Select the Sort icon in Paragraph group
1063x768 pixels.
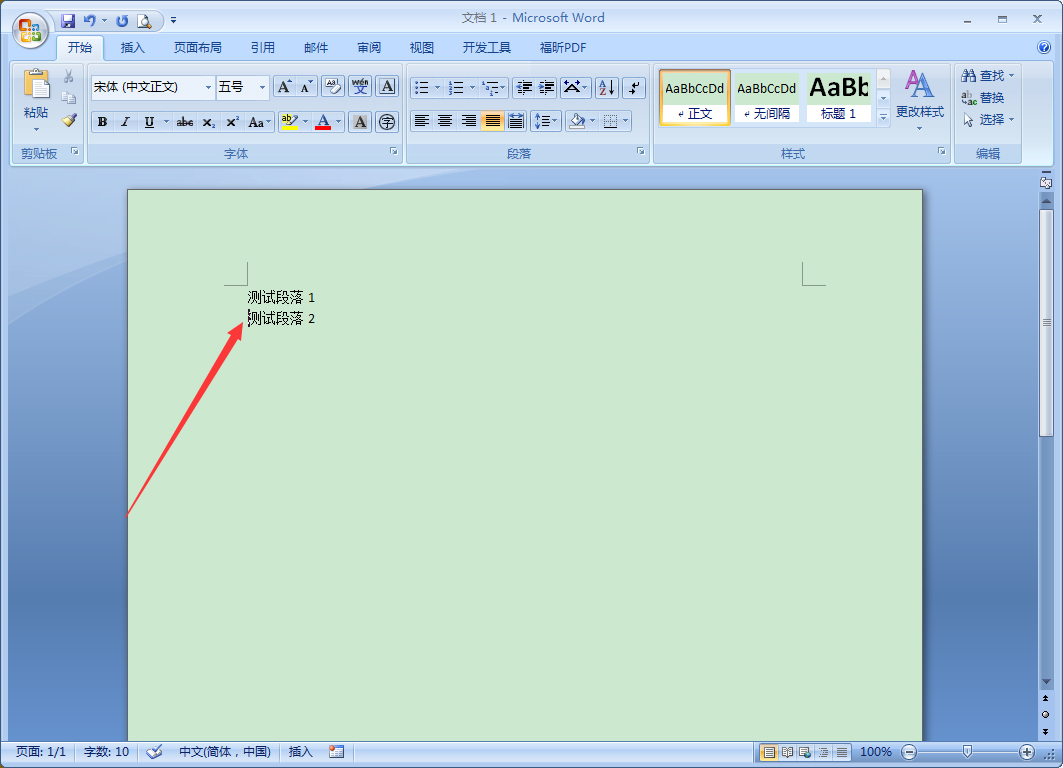pyautogui.click(x=606, y=87)
